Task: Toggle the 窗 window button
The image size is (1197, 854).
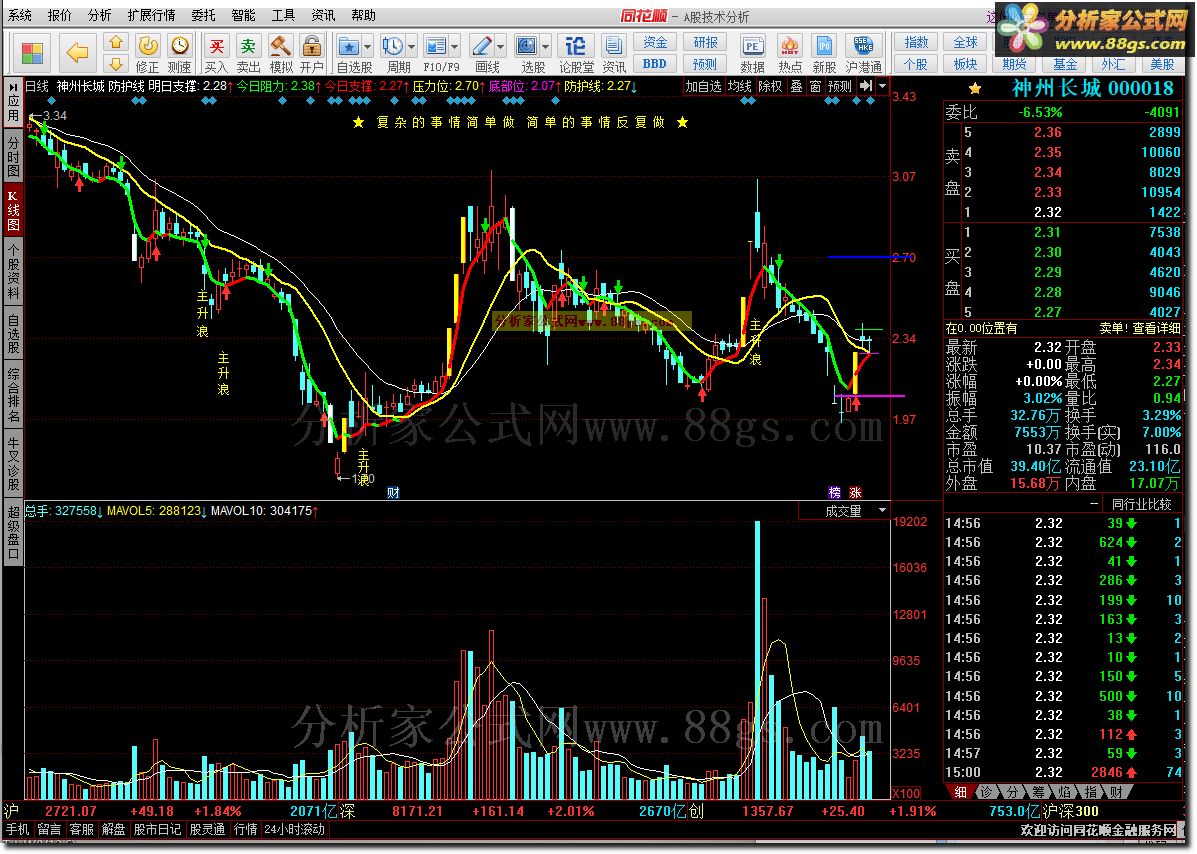Action: tap(815, 86)
